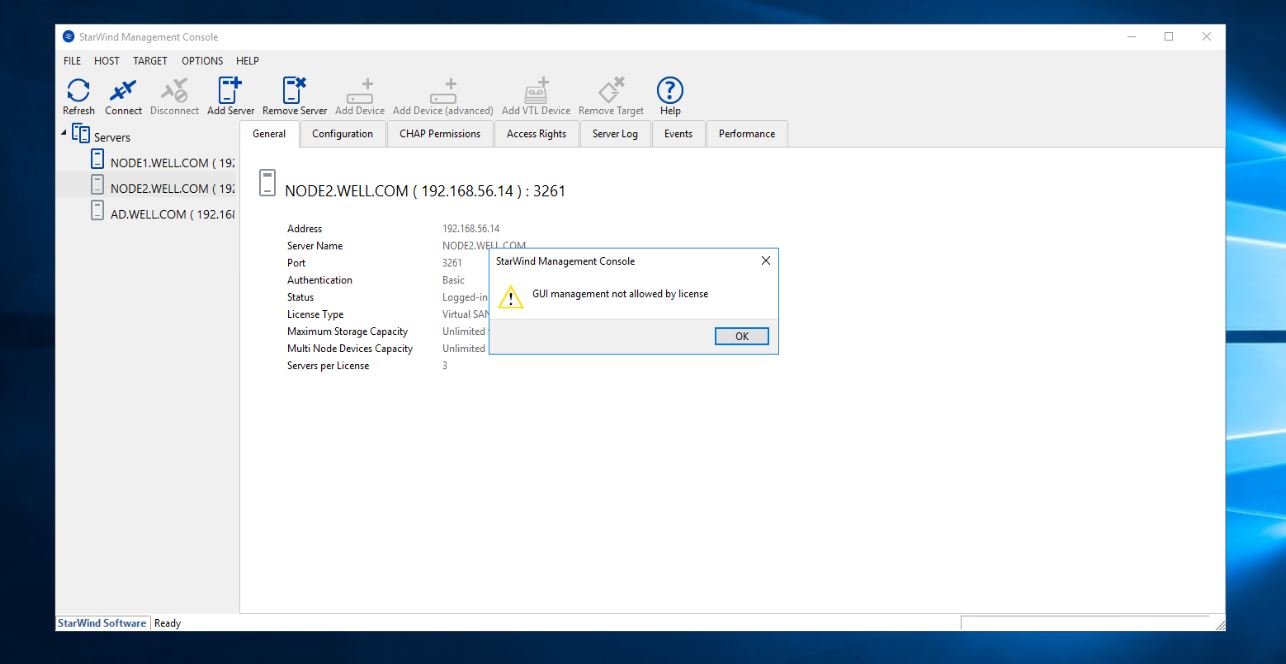Image resolution: width=1286 pixels, height=664 pixels.
Task: Click the Connect toolbar icon
Action: (124, 91)
